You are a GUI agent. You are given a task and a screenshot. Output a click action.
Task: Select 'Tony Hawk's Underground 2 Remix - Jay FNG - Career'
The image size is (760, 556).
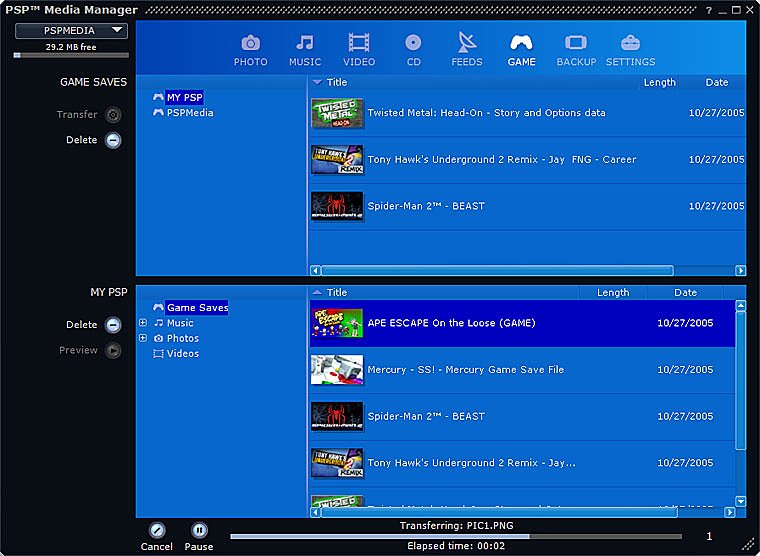(502, 159)
